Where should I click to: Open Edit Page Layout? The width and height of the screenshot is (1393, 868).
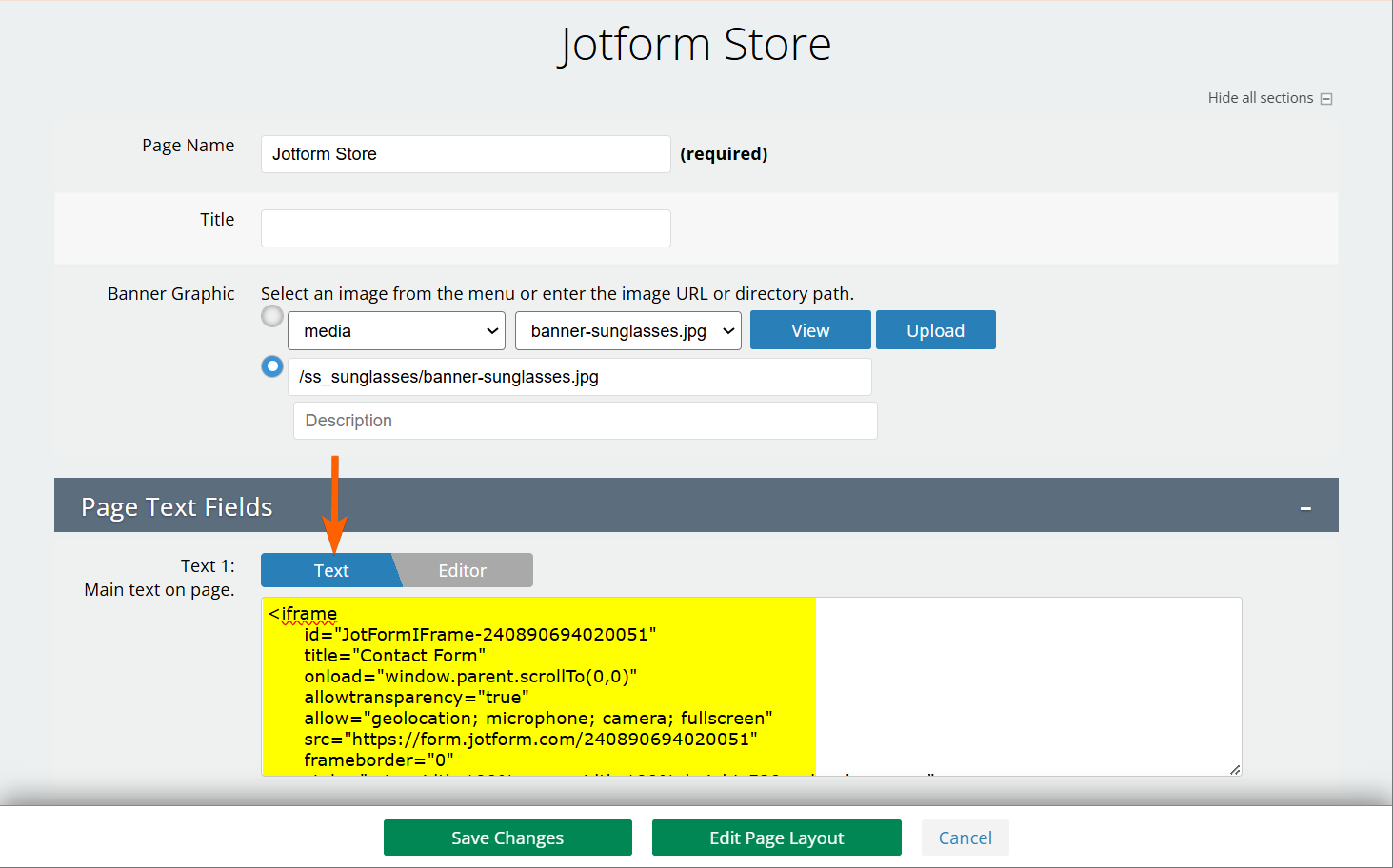(x=776, y=838)
